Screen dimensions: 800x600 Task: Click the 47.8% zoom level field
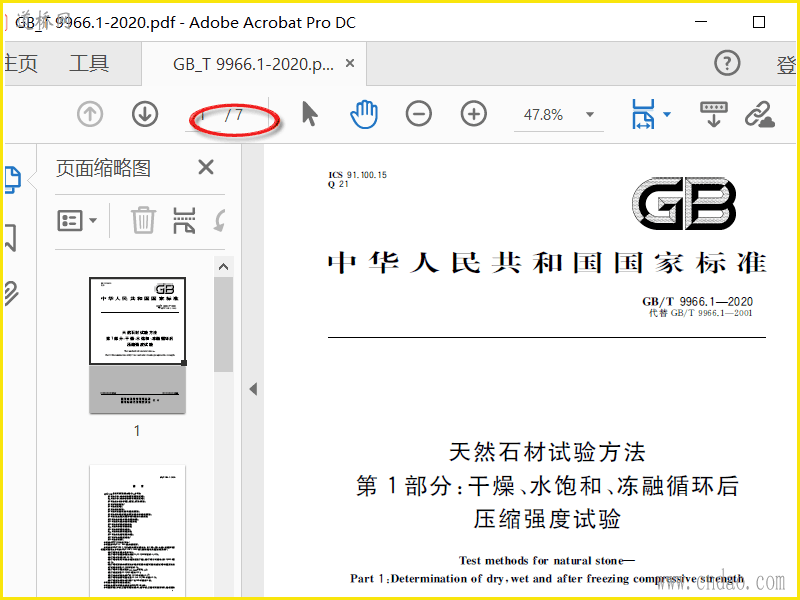coord(544,115)
